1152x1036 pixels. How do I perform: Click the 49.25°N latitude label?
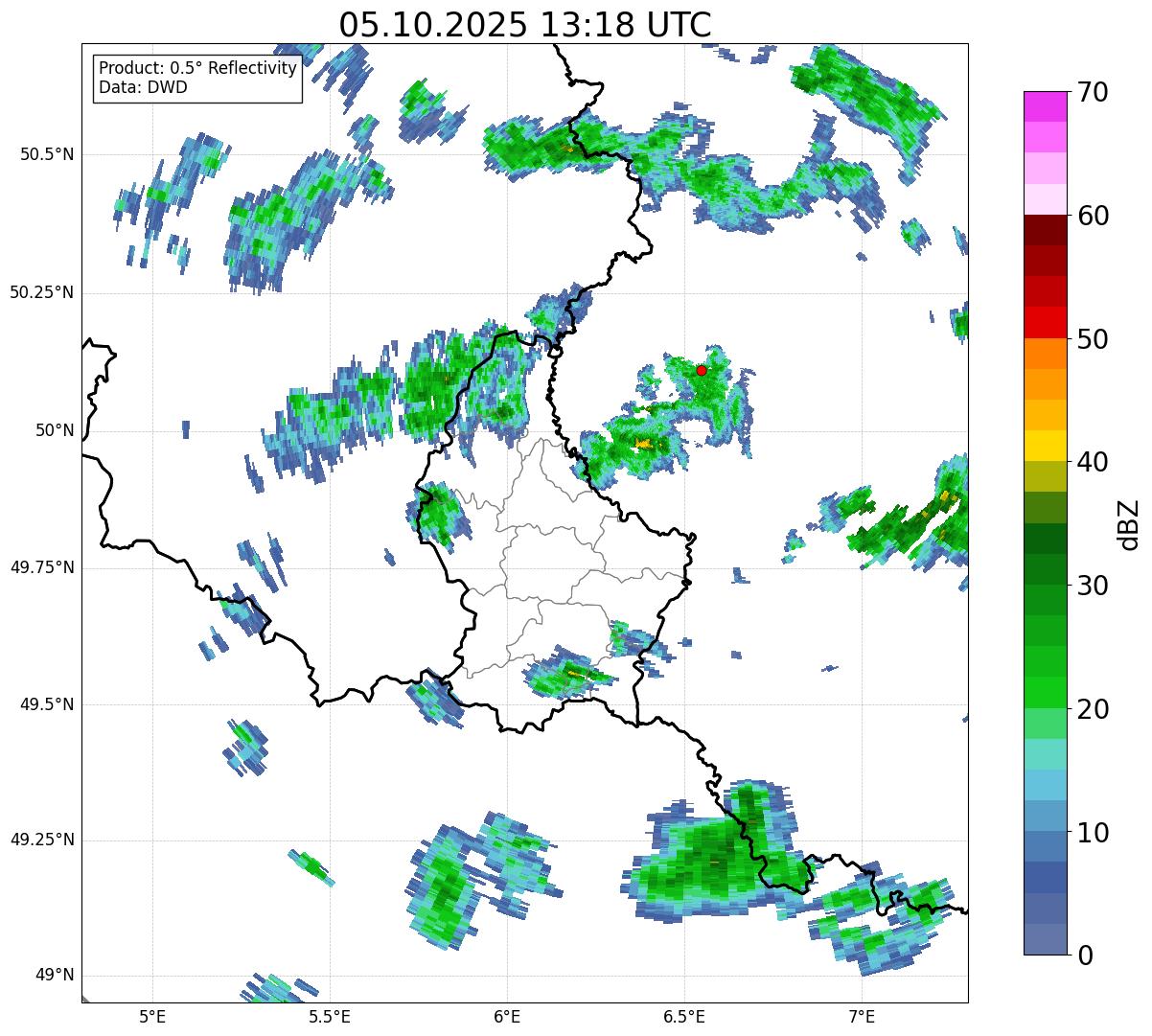[x=41, y=840]
